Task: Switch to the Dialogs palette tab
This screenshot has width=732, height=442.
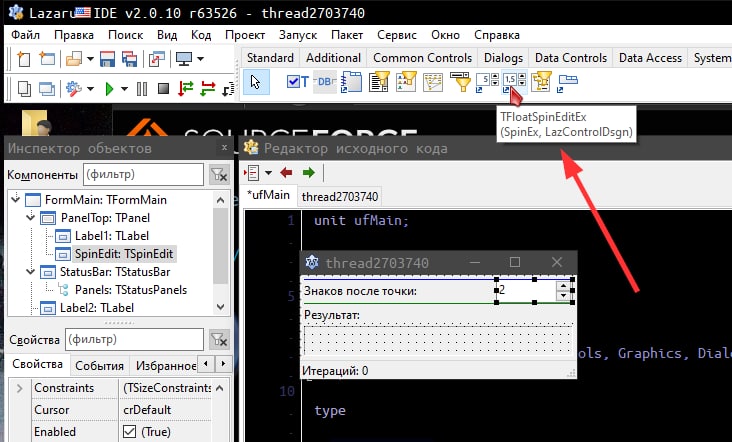Action: click(503, 58)
